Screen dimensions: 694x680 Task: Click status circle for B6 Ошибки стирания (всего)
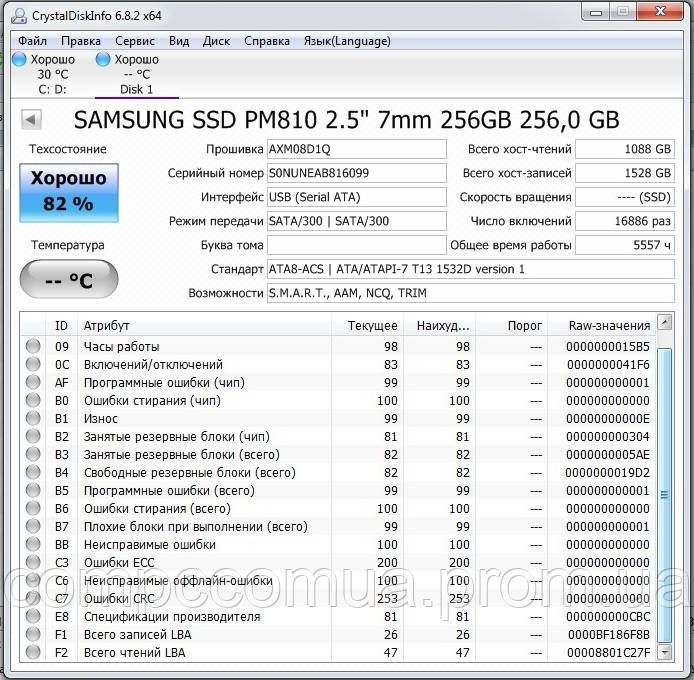click(33, 508)
